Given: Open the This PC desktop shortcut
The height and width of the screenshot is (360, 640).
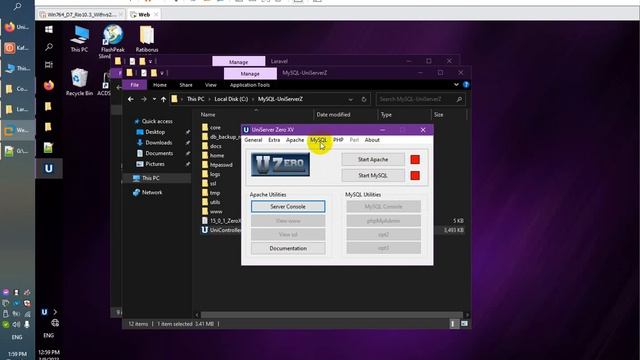Looking at the screenshot, I should click(79, 40).
